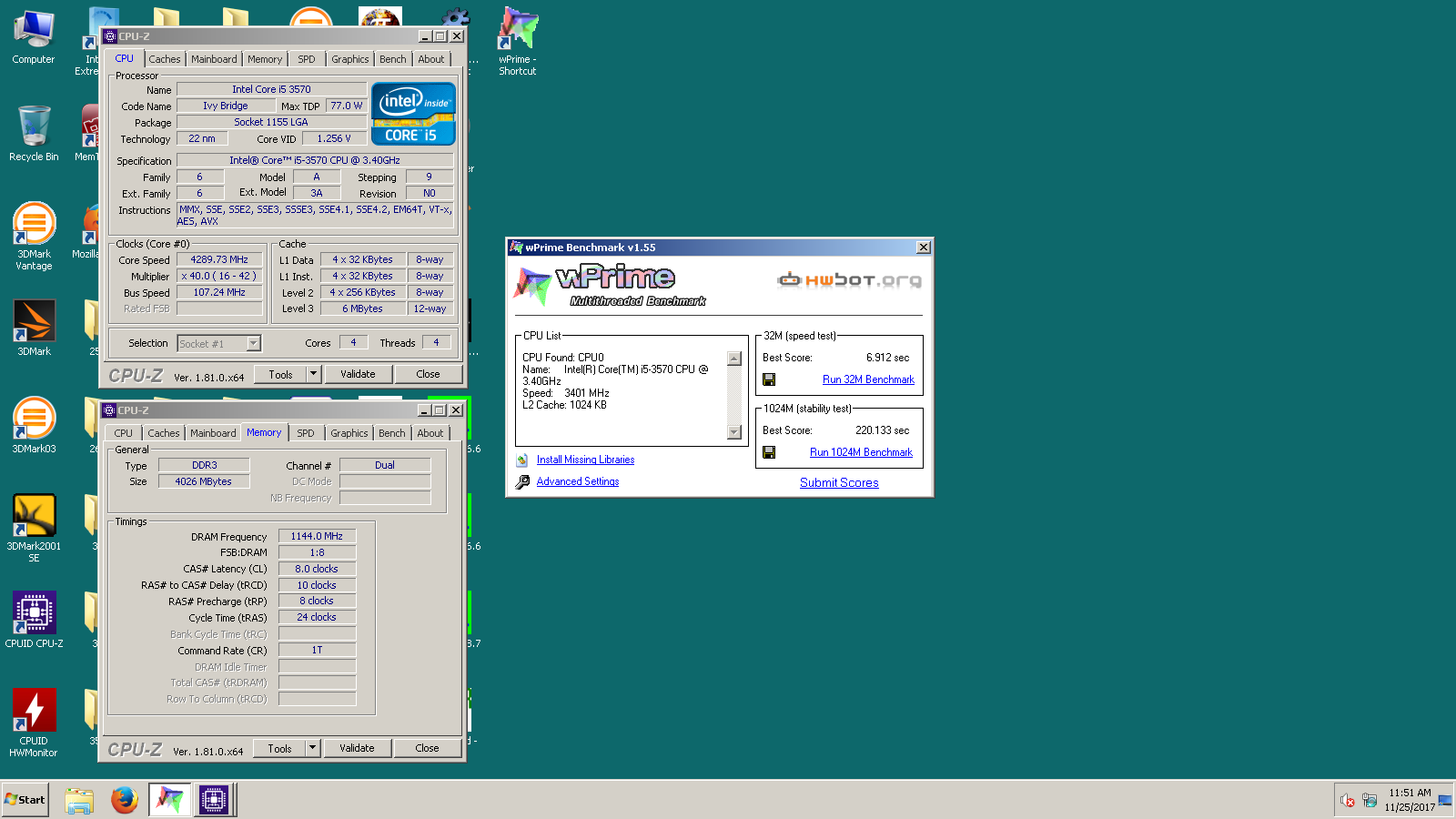Click the wPrime window title icon
Viewport: 1456px width, 819px height.
point(516,248)
